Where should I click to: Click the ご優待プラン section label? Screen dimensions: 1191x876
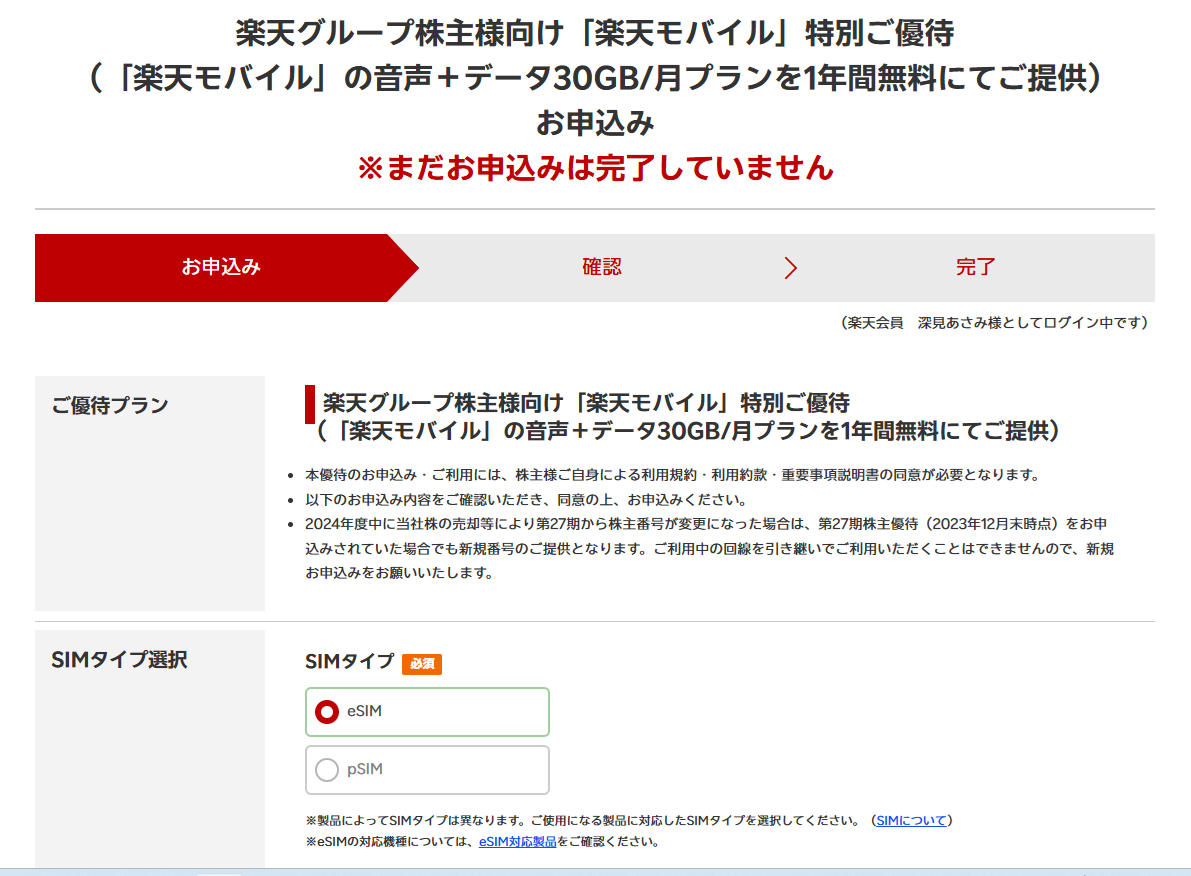(x=110, y=405)
